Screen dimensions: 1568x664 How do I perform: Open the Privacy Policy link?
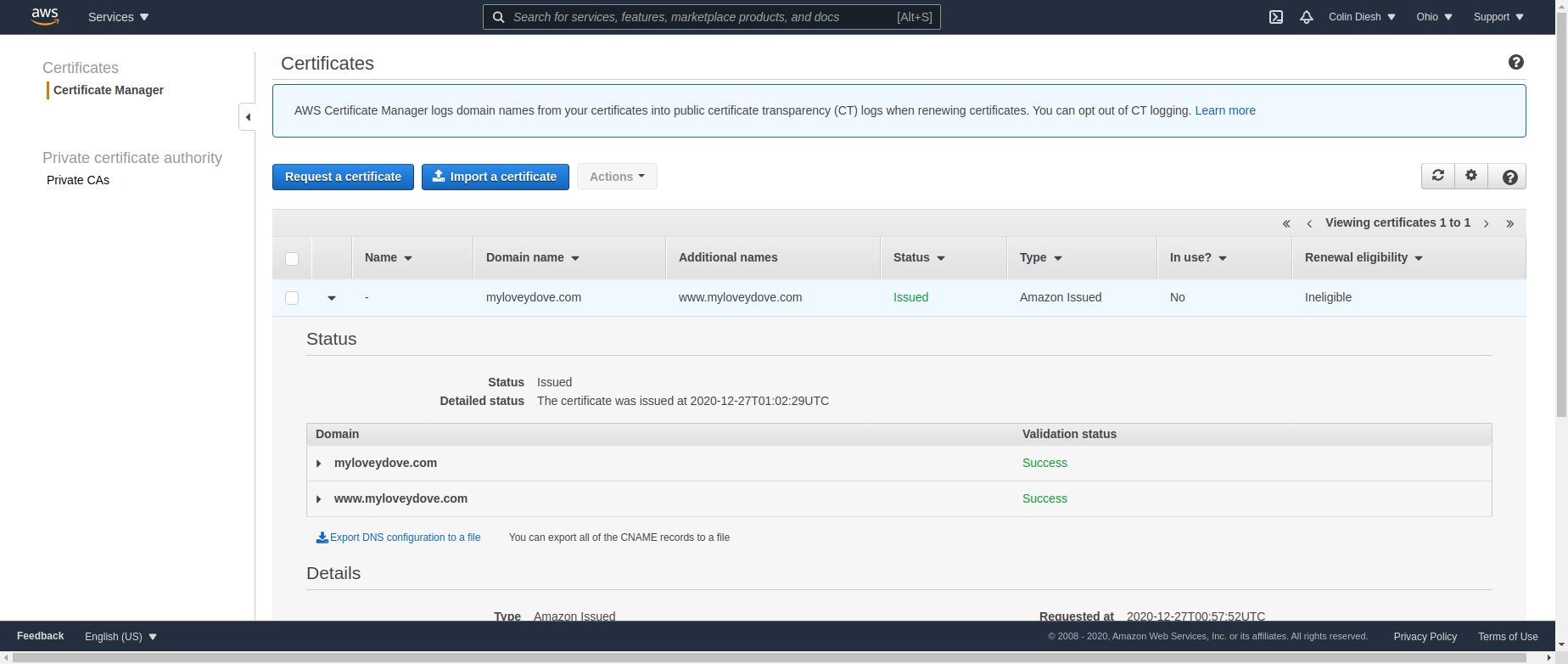point(1425,637)
